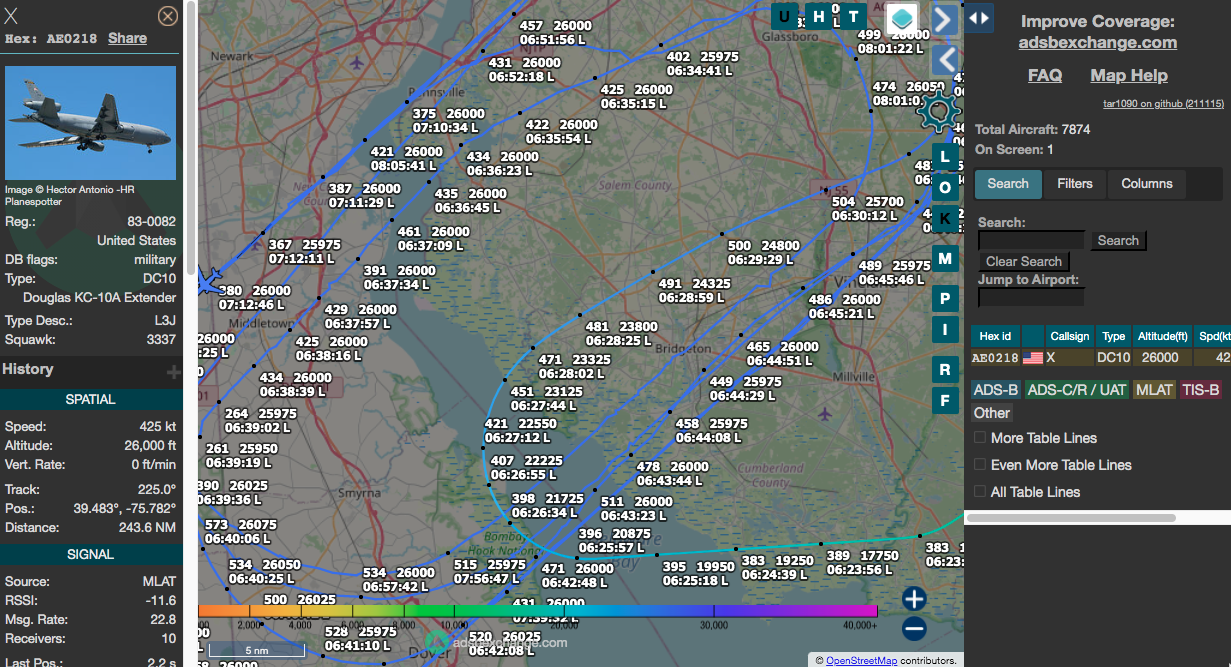
Task: Click the H map button
Action: click(x=819, y=16)
